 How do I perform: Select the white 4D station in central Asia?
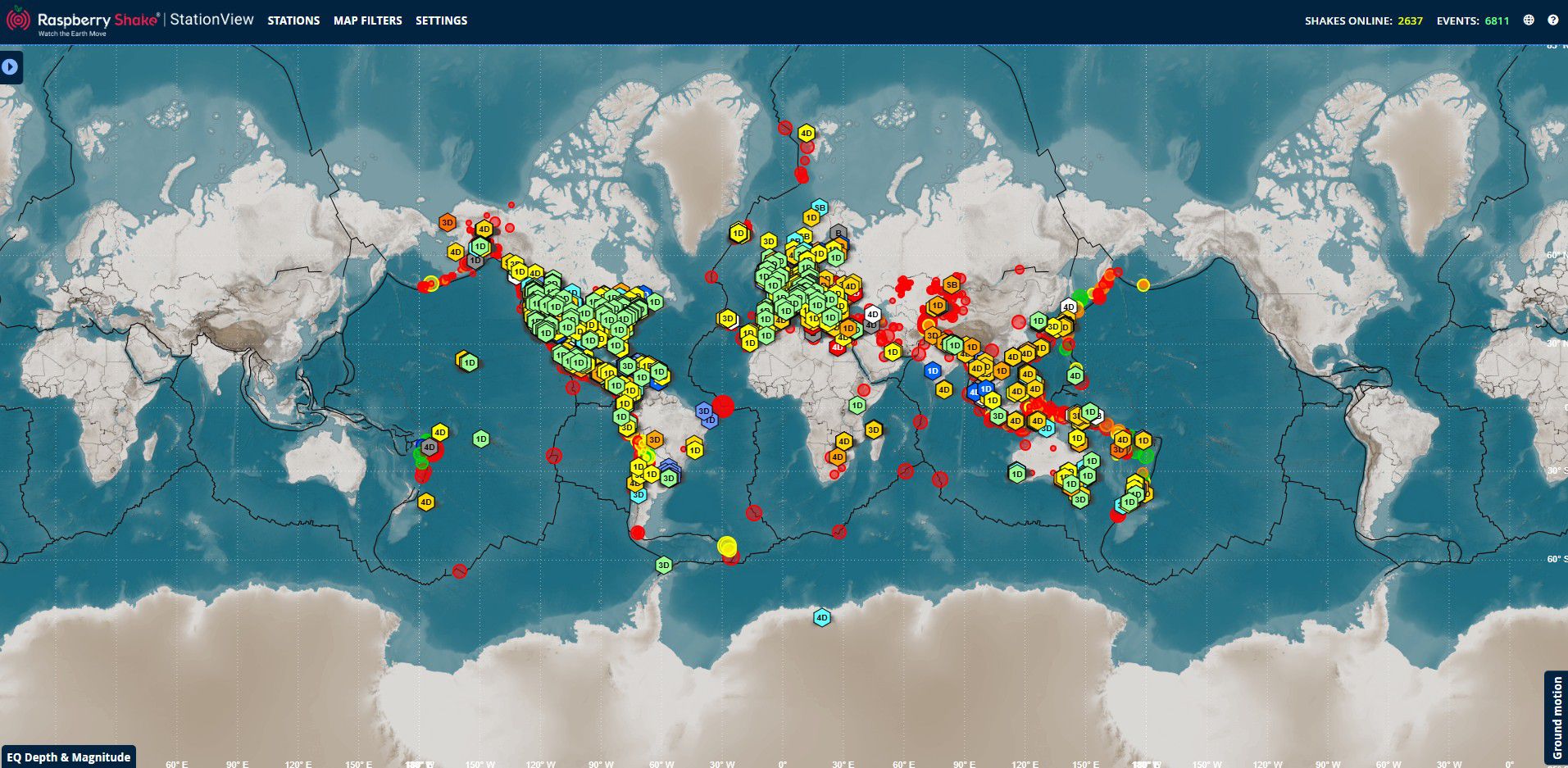pos(871,312)
